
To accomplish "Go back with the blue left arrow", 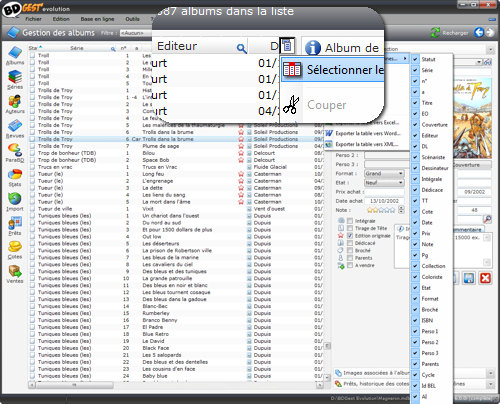I will coord(479,32).
